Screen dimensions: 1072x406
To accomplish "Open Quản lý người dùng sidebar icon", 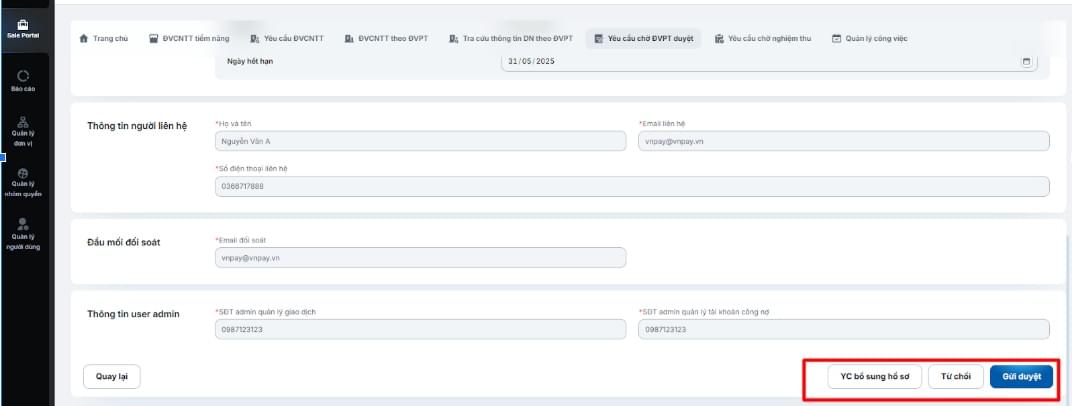I will 23,225.
